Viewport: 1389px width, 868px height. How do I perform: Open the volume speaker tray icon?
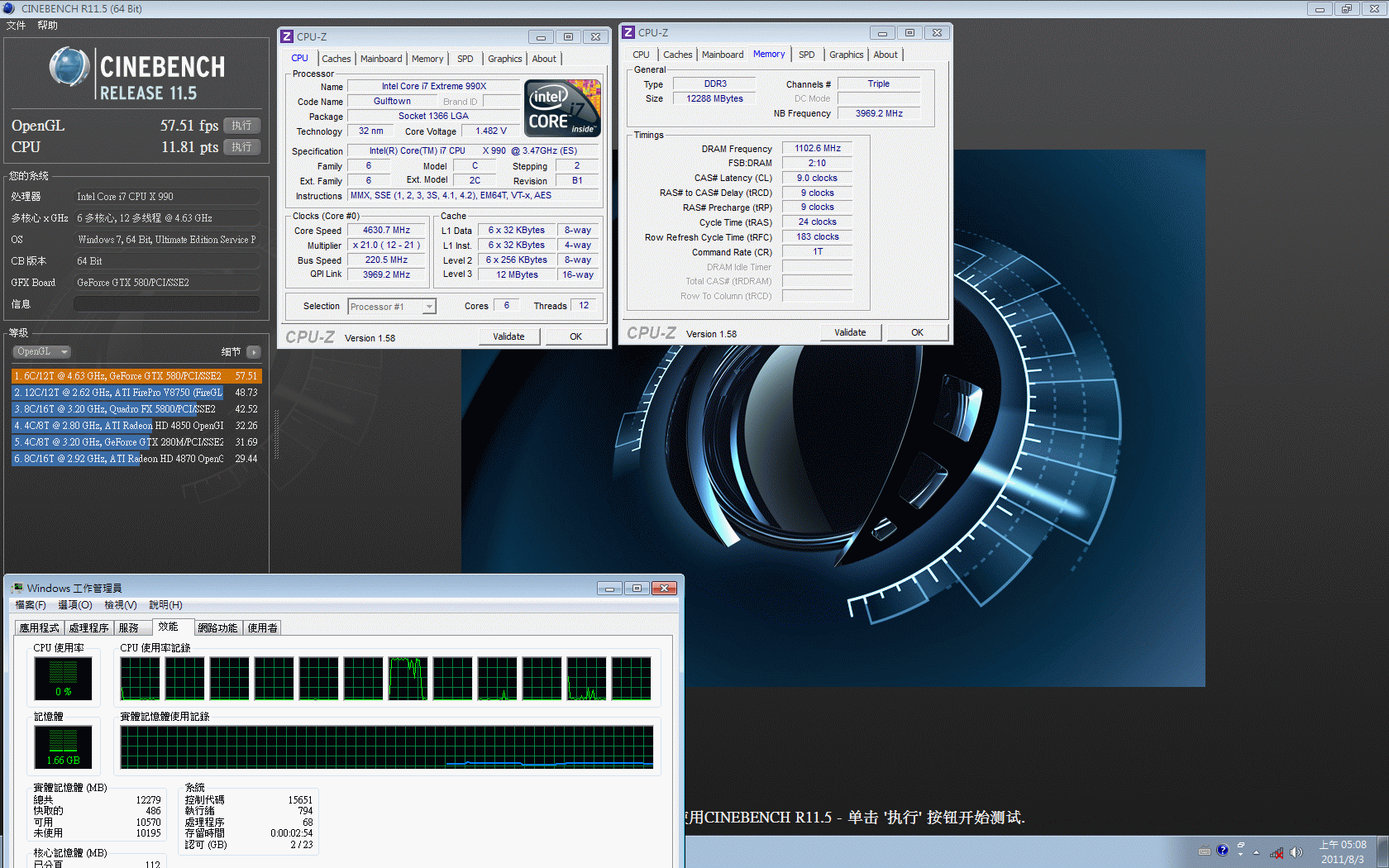[1296, 852]
